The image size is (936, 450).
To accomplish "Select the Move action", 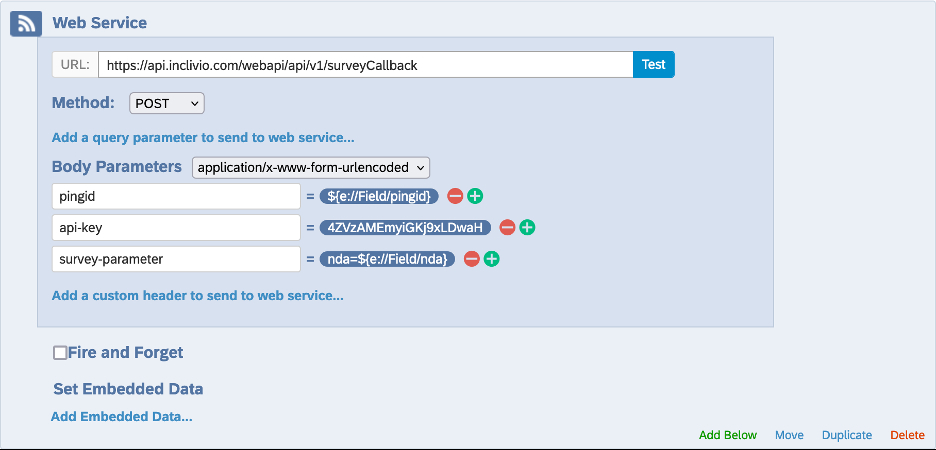I will pos(789,435).
